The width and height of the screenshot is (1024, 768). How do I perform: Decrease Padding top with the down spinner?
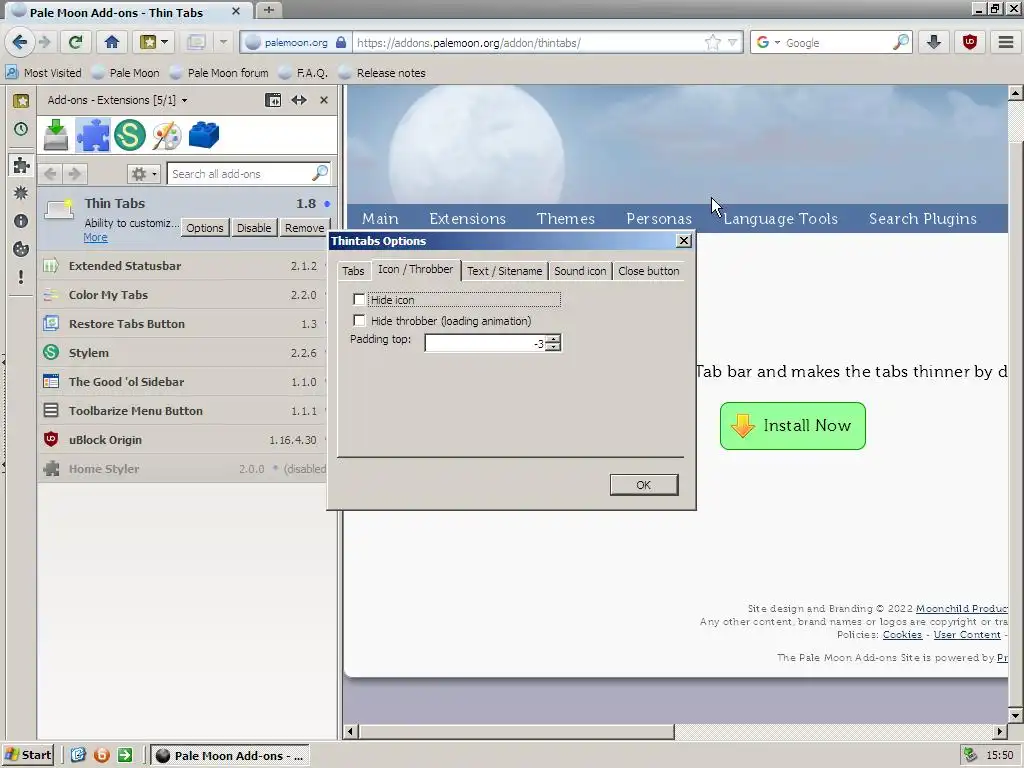[x=553, y=347]
